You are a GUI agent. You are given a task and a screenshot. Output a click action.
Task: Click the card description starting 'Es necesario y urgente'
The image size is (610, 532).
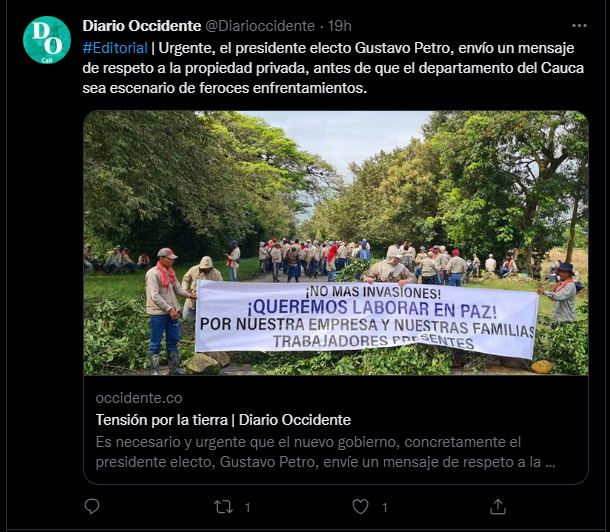tap(325, 452)
